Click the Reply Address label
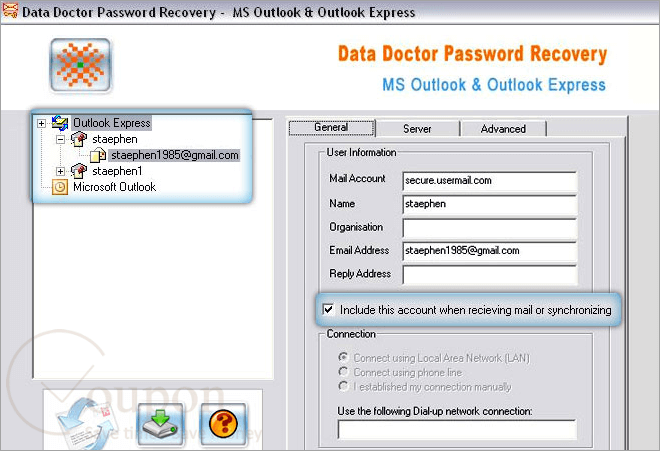Viewport: 660px width, 451px height. pos(360,274)
